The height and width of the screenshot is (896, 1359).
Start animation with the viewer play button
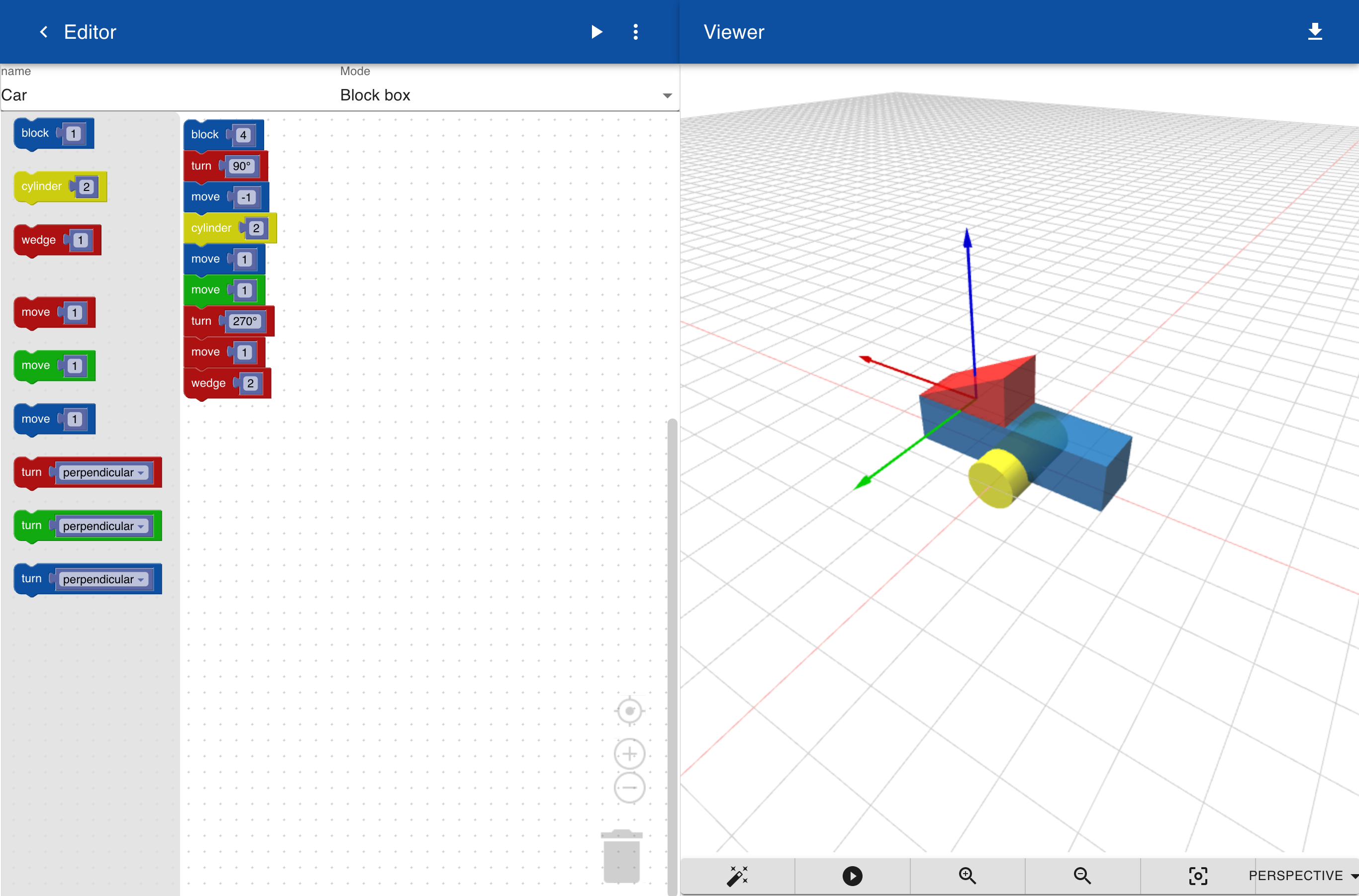[852, 876]
